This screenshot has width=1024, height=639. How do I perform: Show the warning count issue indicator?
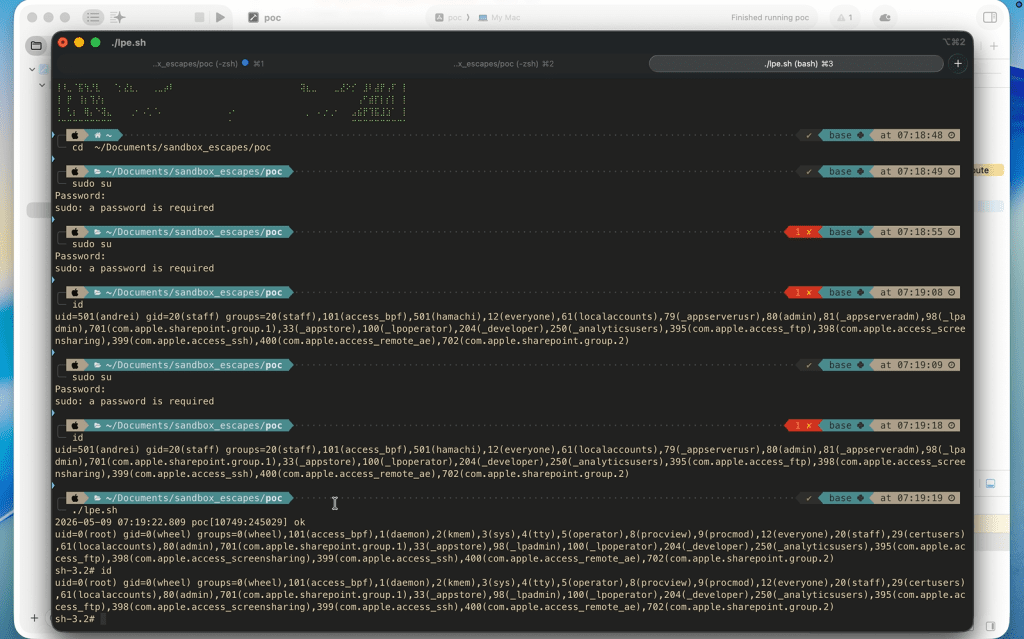[845, 18]
